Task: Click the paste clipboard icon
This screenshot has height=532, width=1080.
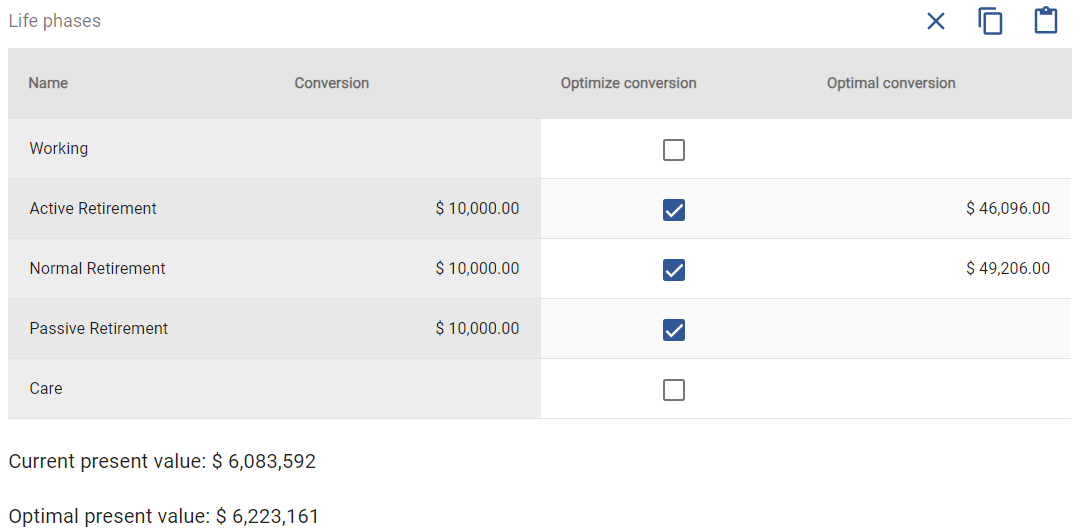Action: tap(1046, 21)
